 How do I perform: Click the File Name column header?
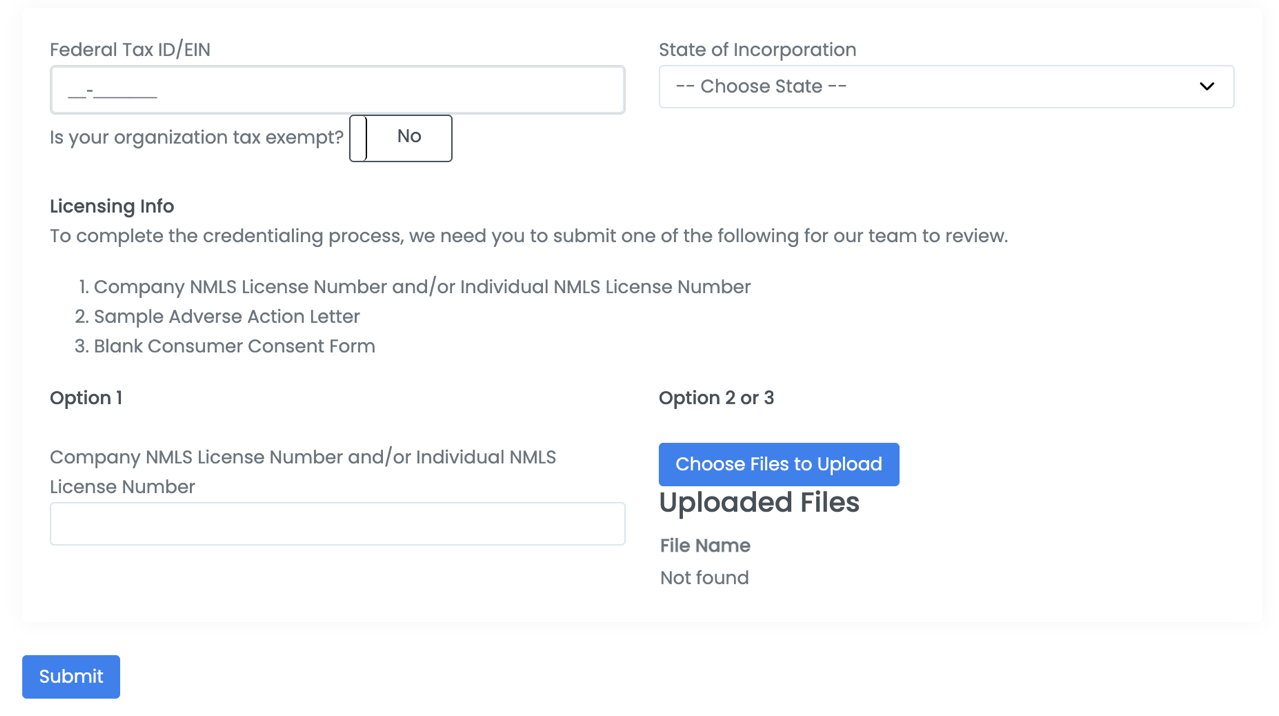pyautogui.click(x=705, y=545)
